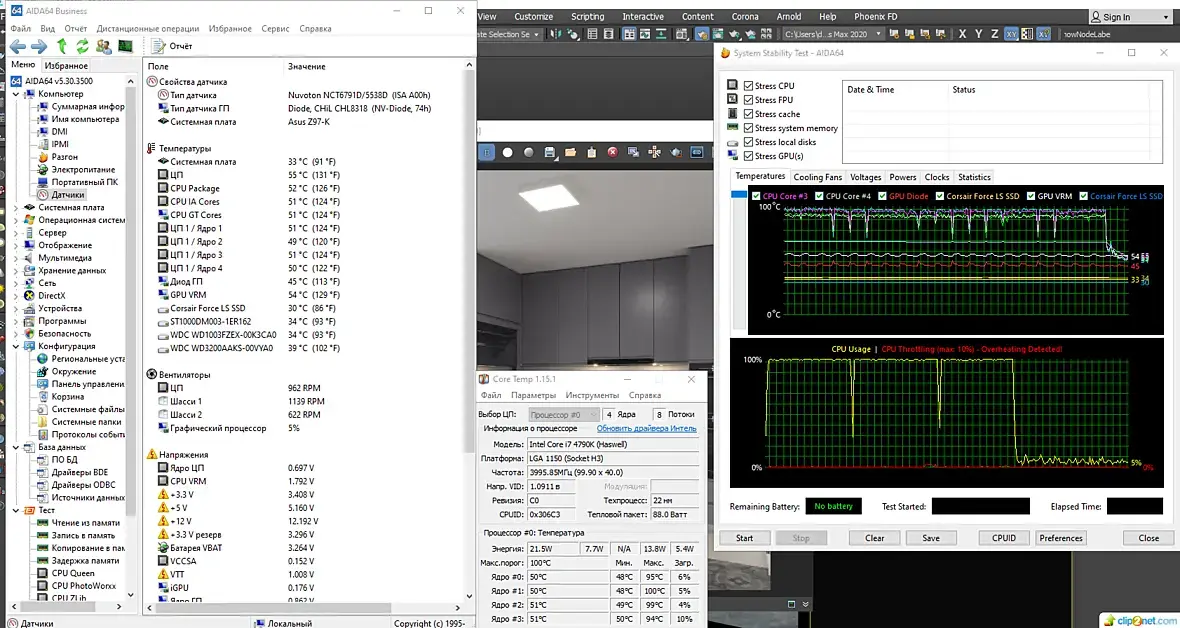Click the users icon in AIDA64 toolbar
The height and width of the screenshot is (628, 1180).
(103, 46)
